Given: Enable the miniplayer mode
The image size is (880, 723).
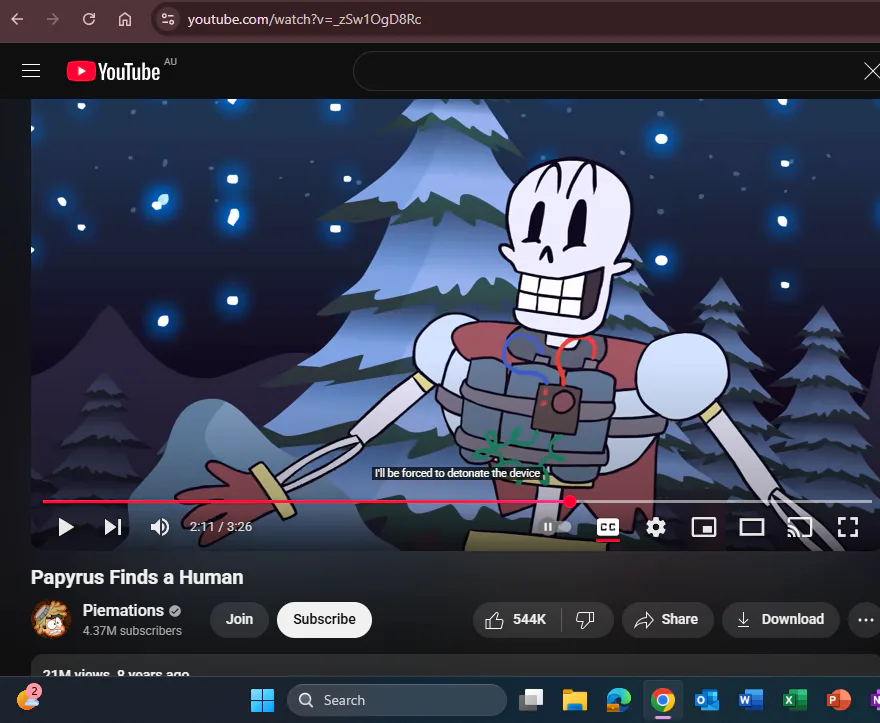Looking at the screenshot, I should (703, 527).
